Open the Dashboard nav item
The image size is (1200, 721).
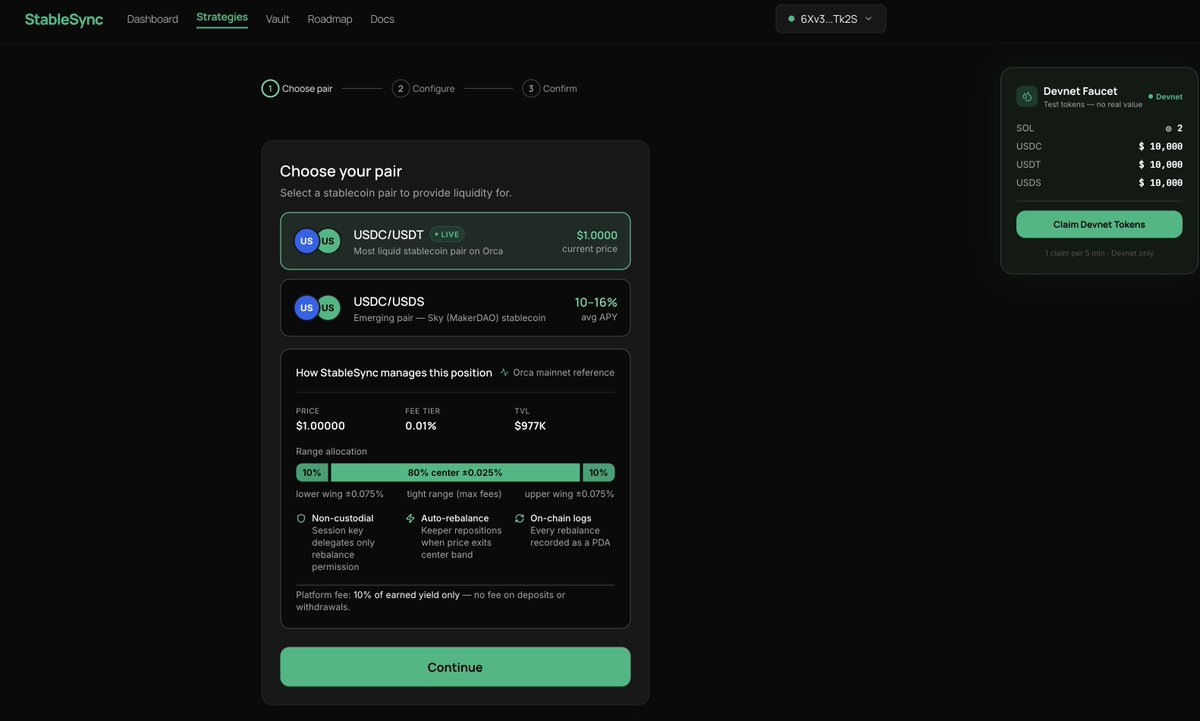point(153,19)
